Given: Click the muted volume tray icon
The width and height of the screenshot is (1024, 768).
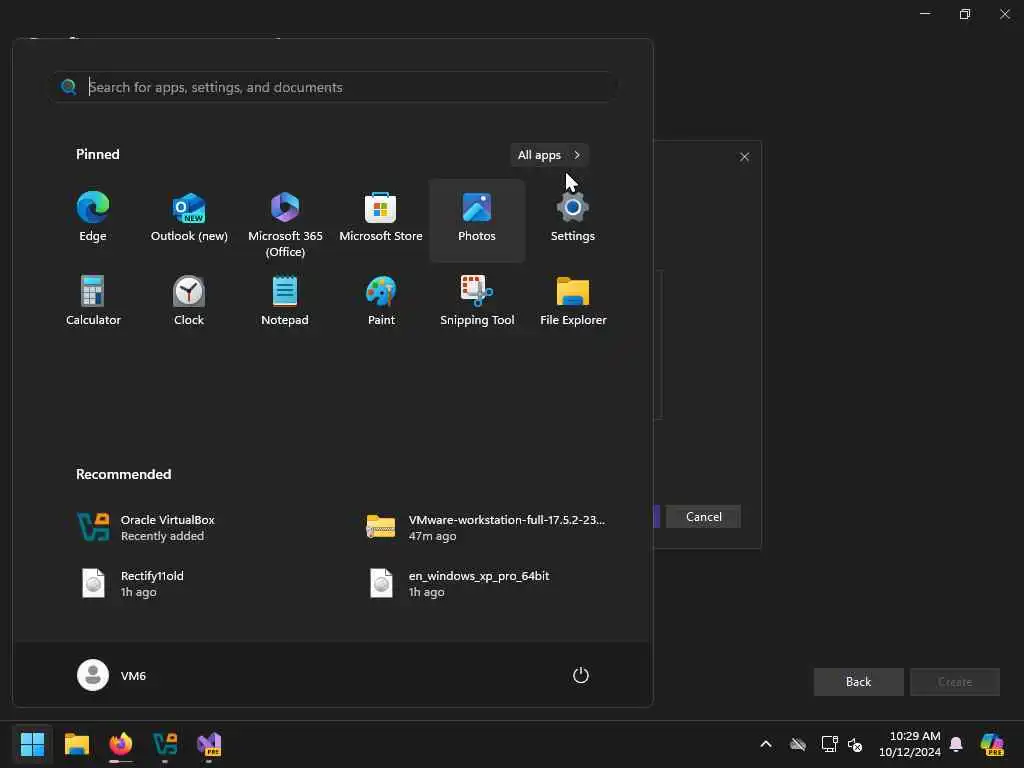Looking at the screenshot, I should (x=855, y=744).
